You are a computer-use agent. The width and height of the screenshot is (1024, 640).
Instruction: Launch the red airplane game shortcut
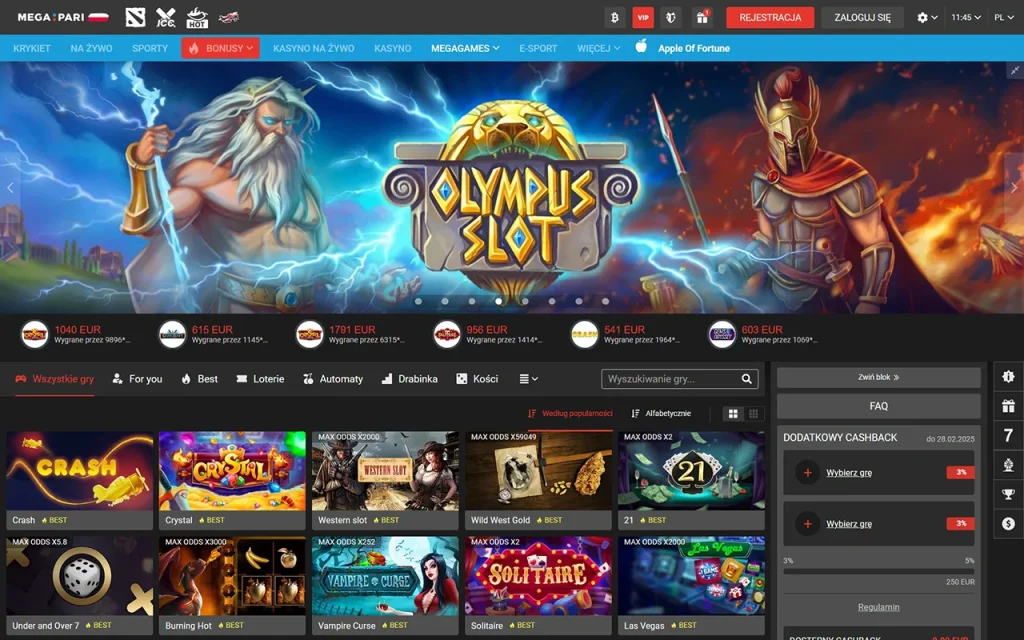229,18
